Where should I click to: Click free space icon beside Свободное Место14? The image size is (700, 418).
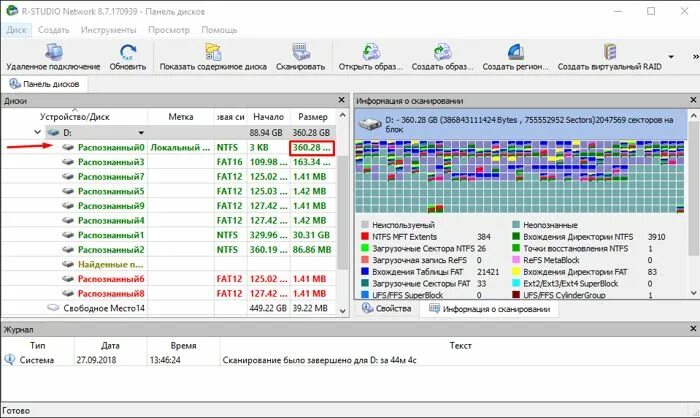(x=53, y=308)
